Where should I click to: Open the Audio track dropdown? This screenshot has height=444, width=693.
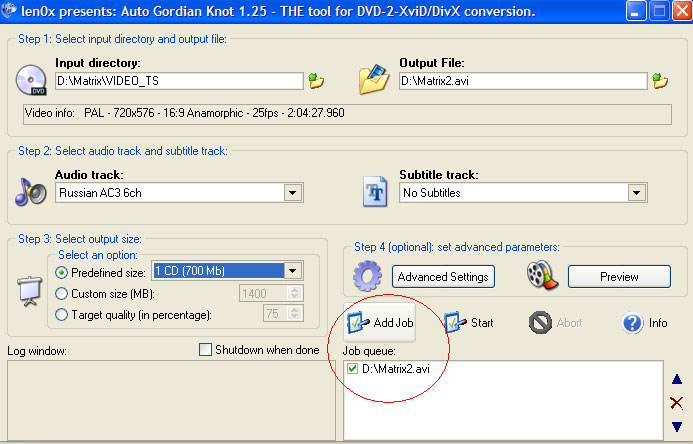point(293,193)
